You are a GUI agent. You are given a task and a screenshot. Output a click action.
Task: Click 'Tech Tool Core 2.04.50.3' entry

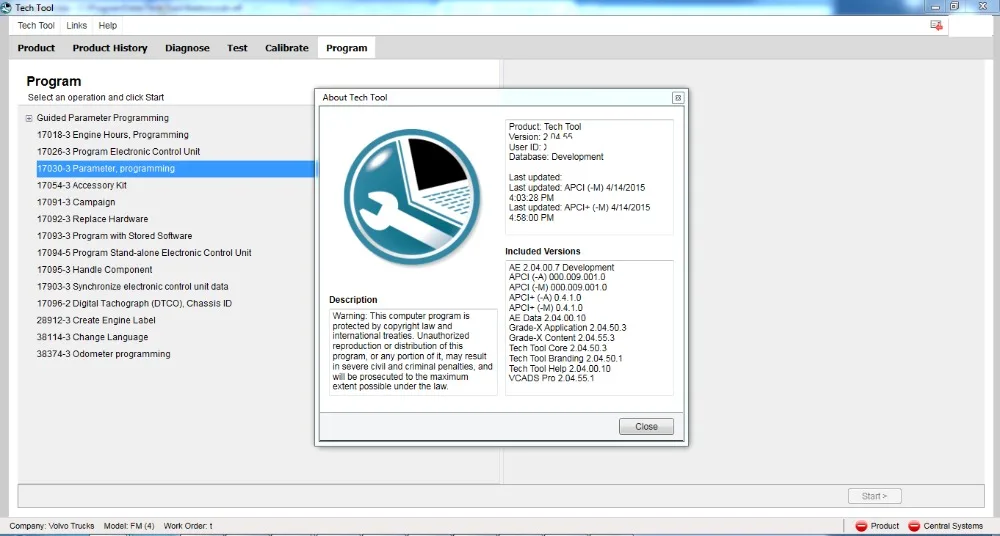(557, 348)
